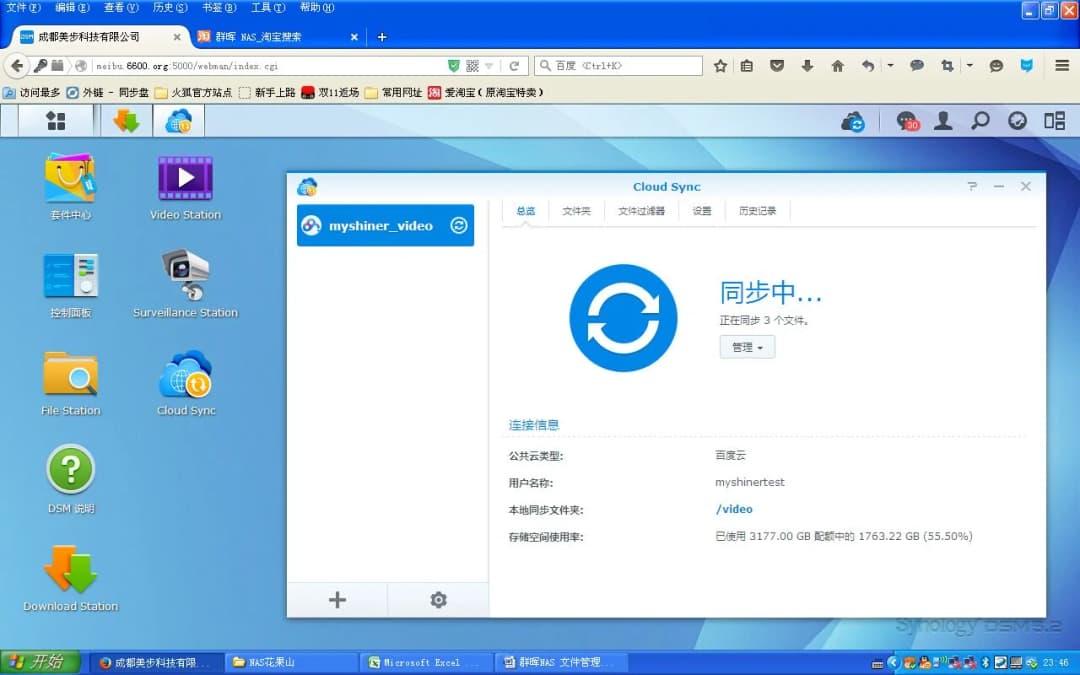Open the 工具 tools menu
Image resolution: width=1080 pixels, height=675 pixels.
[x=268, y=8]
